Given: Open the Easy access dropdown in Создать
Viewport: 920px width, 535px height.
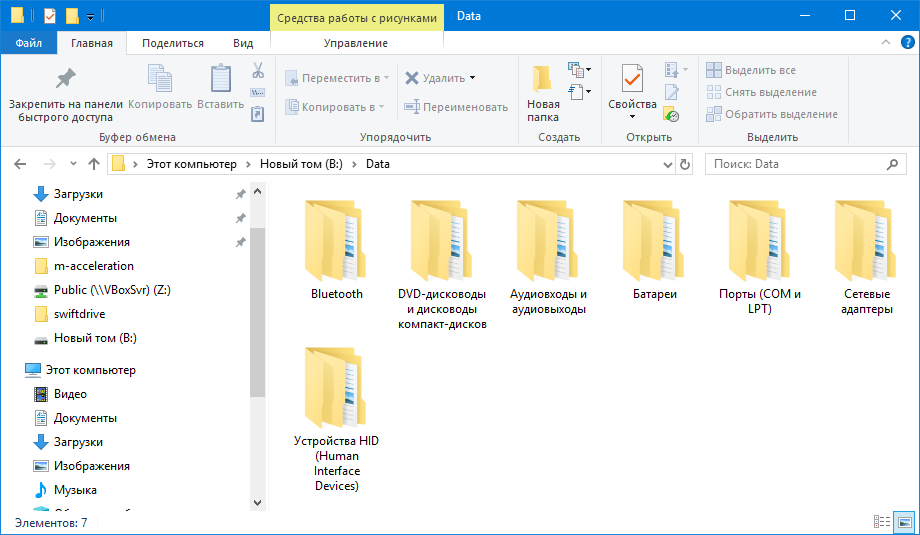Looking at the screenshot, I should pos(579,92).
